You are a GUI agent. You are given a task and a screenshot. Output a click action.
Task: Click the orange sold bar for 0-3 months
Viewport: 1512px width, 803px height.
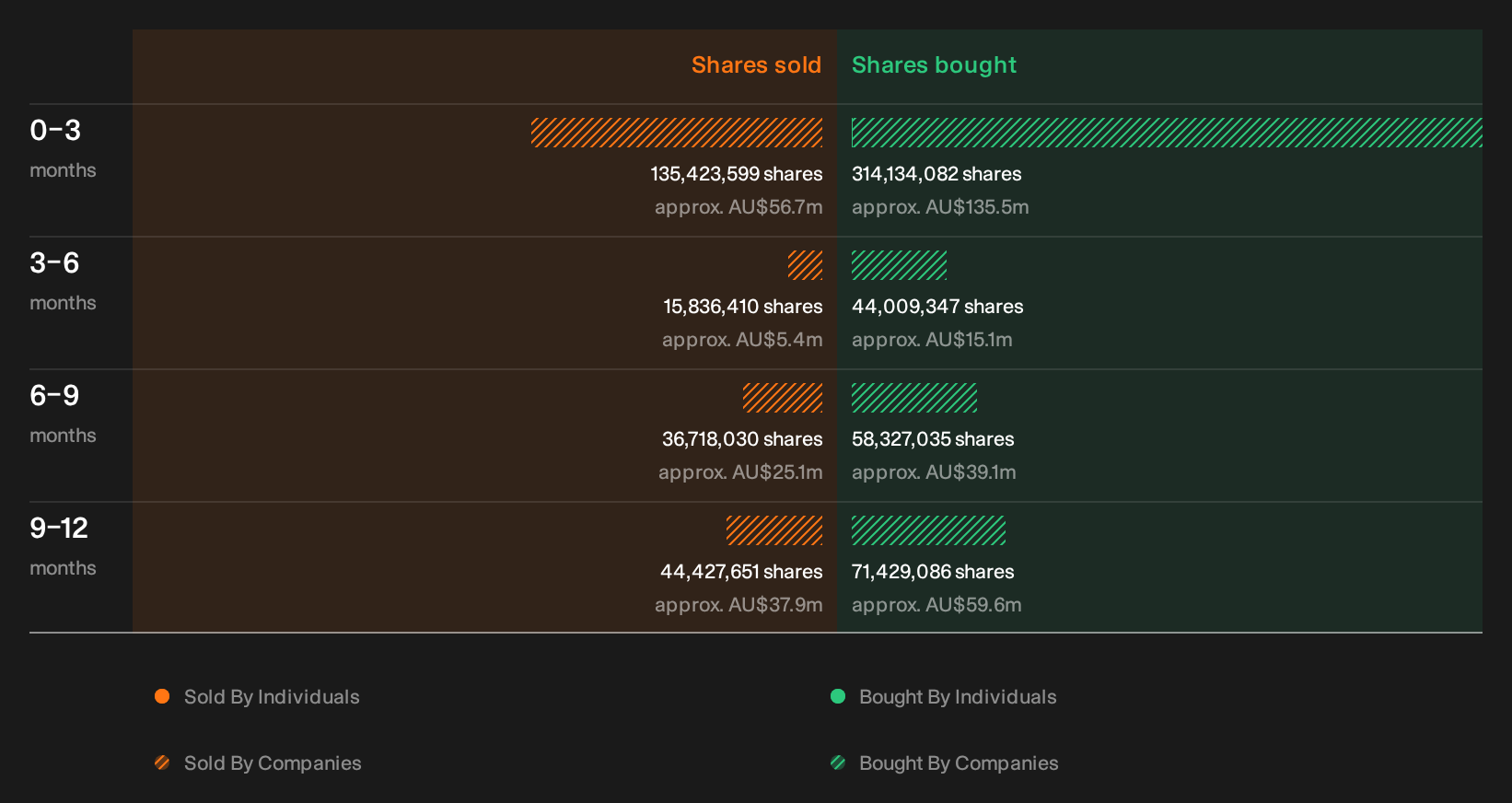click(677, 133)
